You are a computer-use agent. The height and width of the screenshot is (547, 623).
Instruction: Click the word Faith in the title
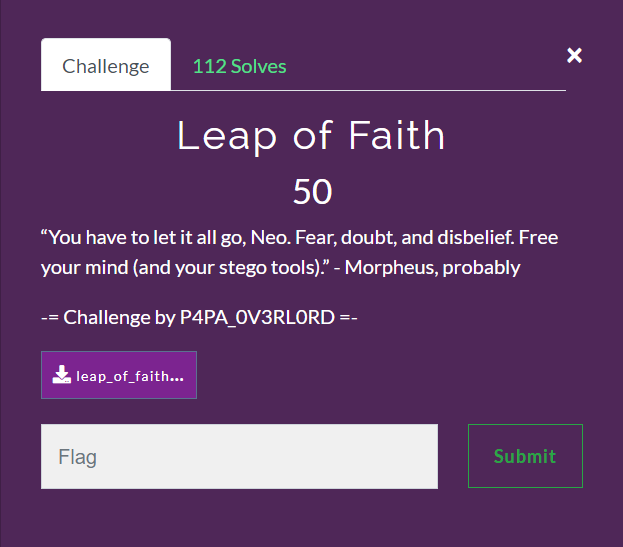click(x=397, y=135)
